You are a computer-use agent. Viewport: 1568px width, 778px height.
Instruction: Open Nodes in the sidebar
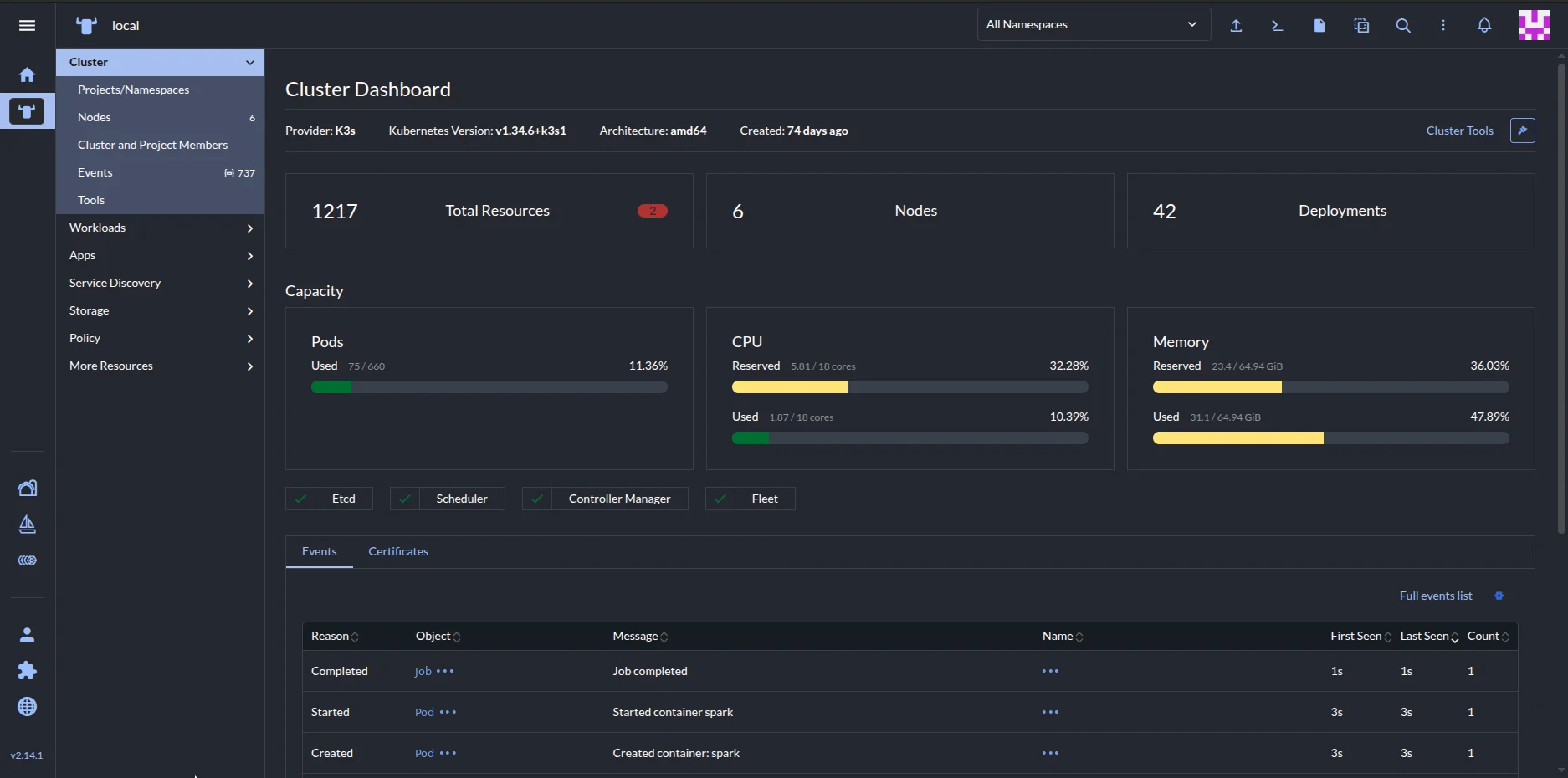click(160, 117)
